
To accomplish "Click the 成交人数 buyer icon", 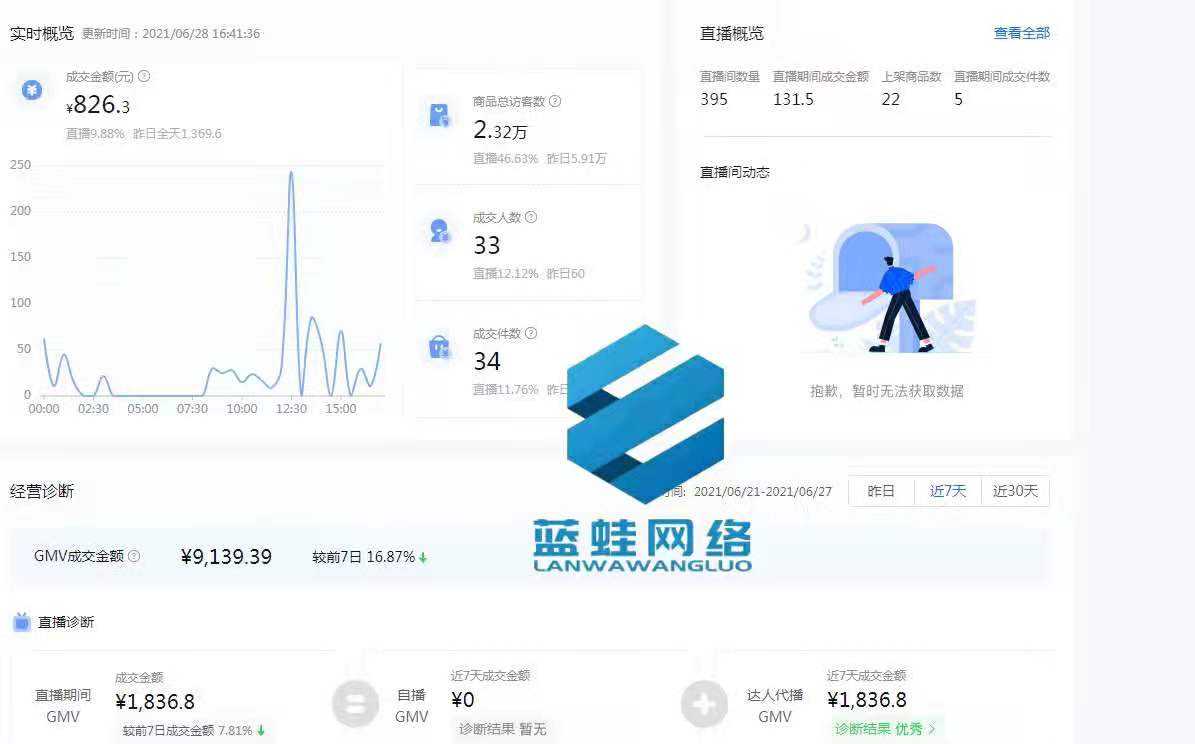I will [439, 229].
